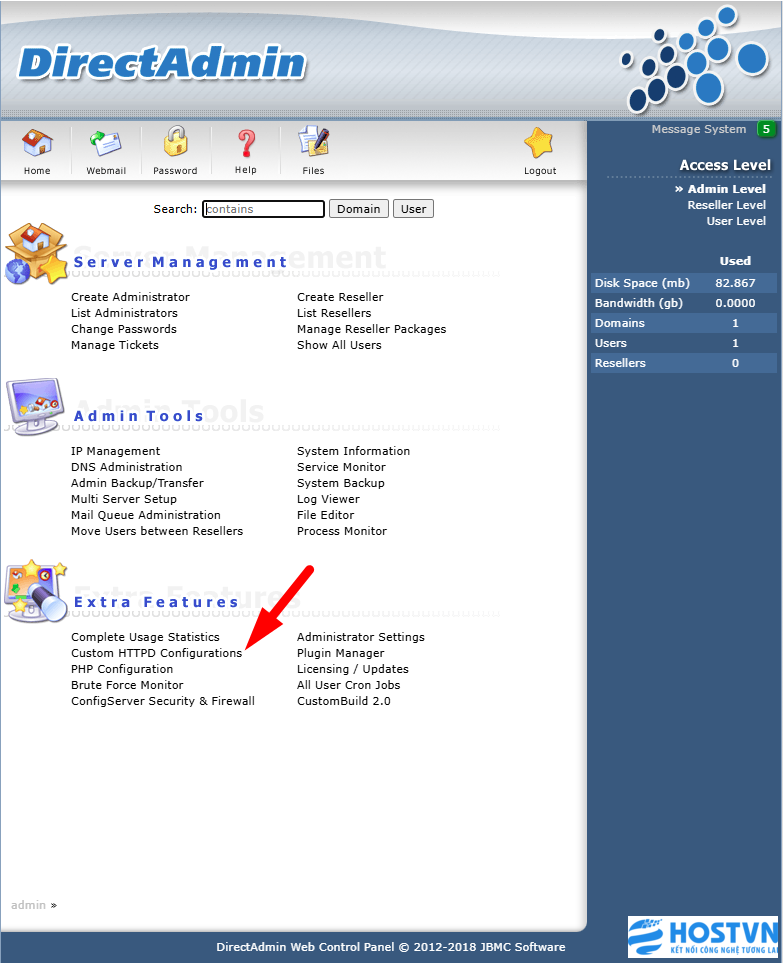Open the Message System counter badge

766,129
